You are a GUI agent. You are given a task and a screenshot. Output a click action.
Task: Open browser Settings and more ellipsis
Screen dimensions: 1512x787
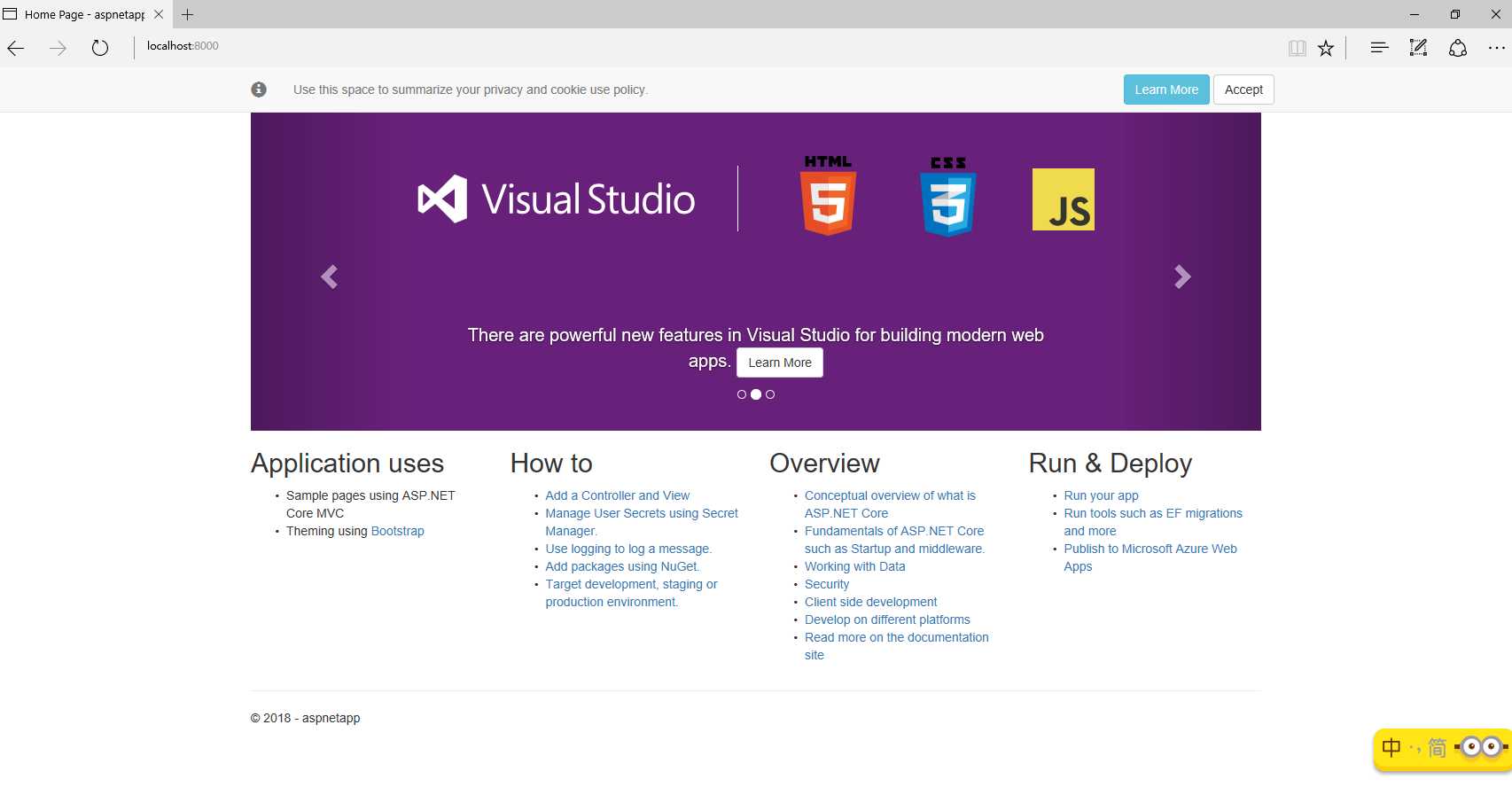click(1497, 48)
